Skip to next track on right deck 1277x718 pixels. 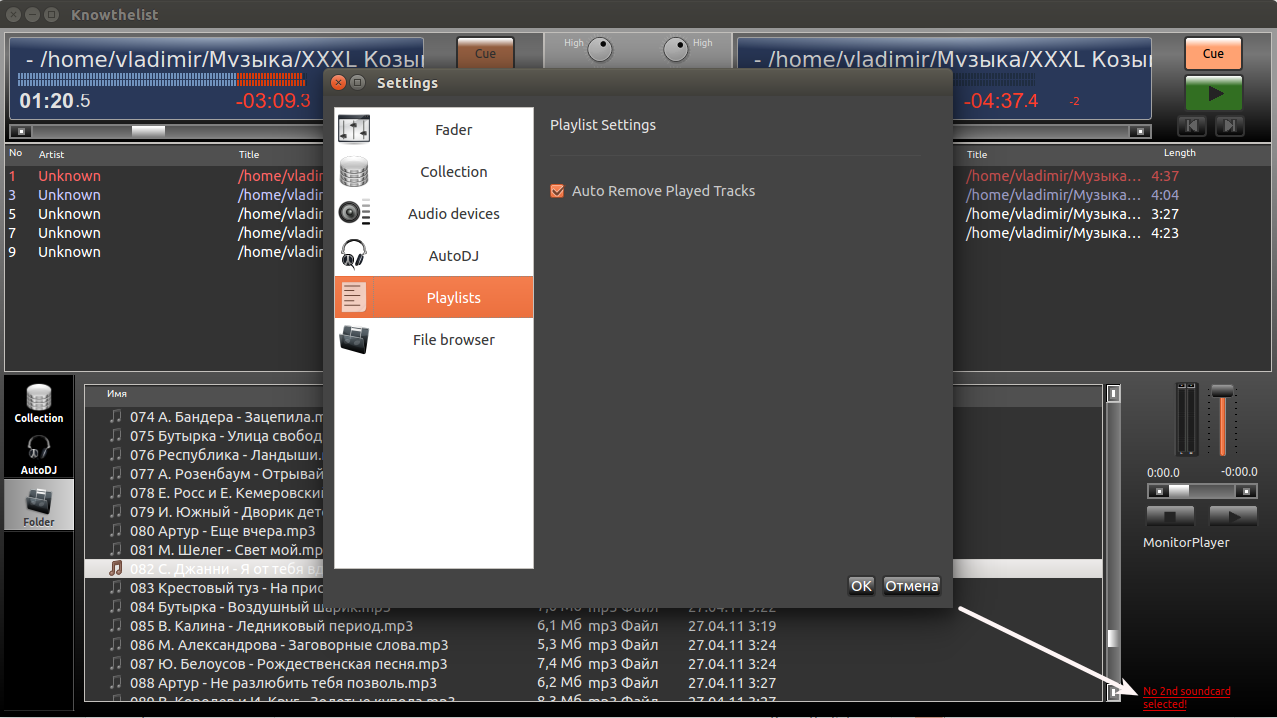(1229, 126)
